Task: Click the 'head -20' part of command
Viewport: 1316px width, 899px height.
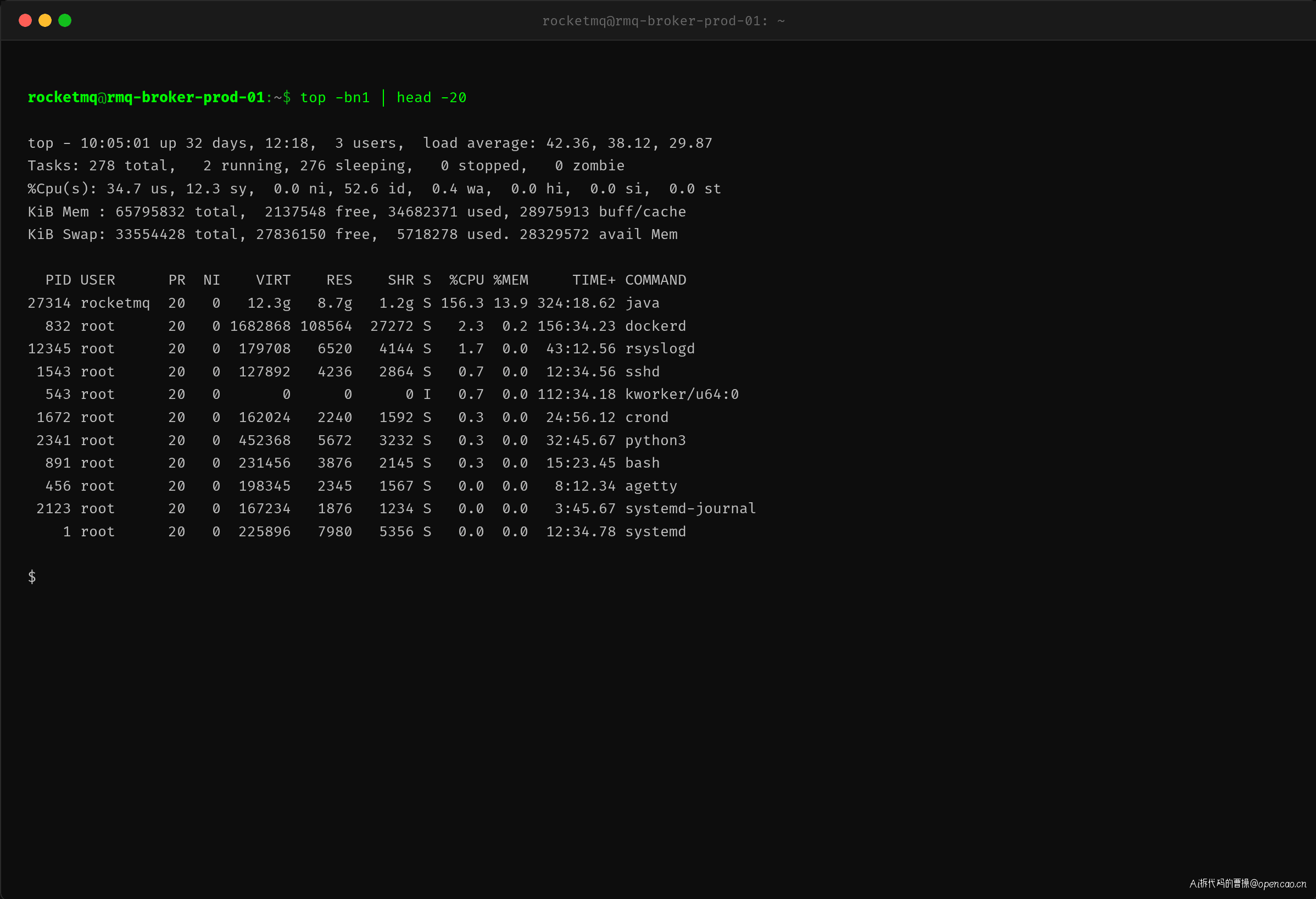Action: tap(432, 97)
